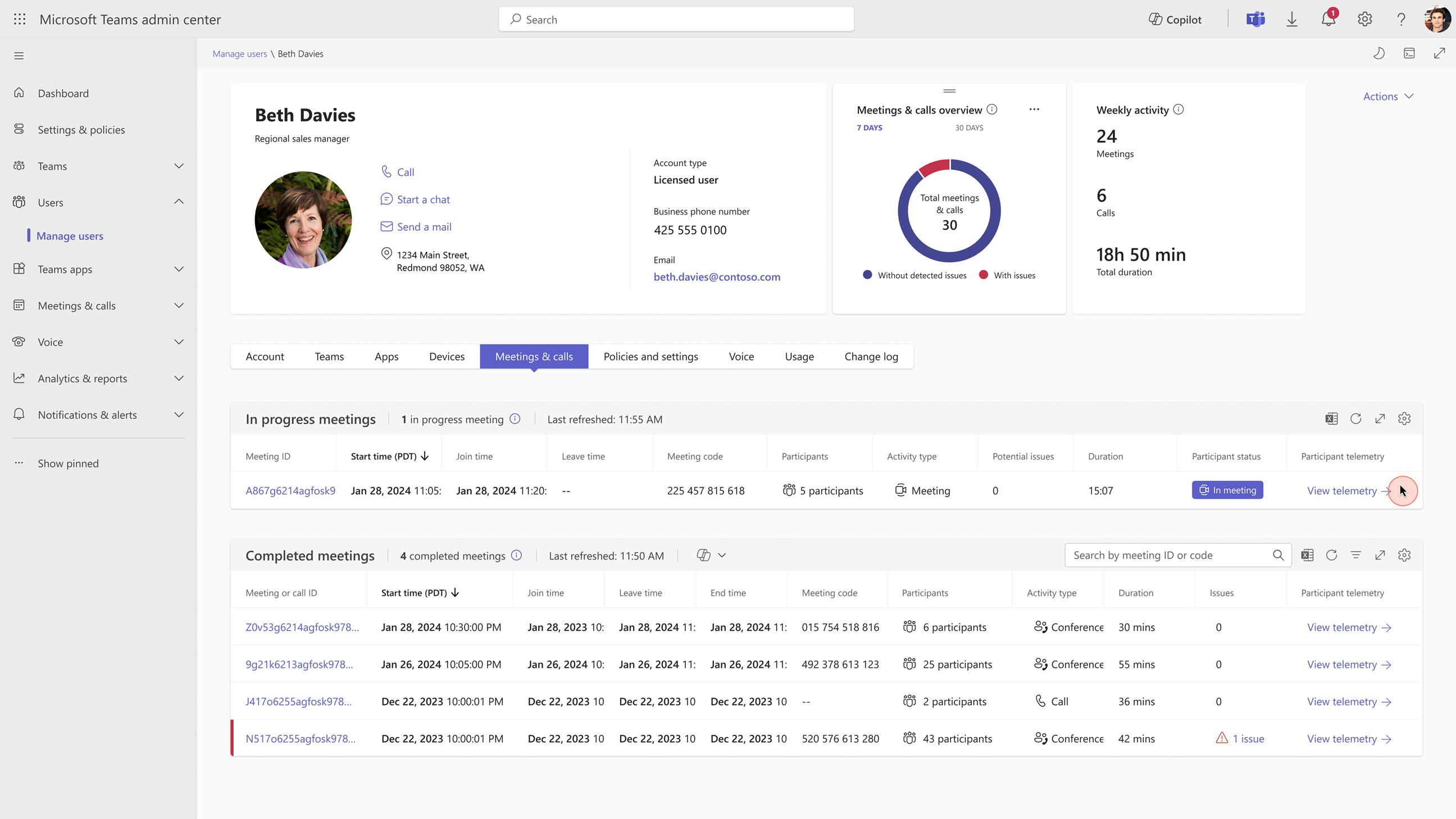Open the notifications bell with badge
The image size is (1456, 819).
(x=1328, y=18)
